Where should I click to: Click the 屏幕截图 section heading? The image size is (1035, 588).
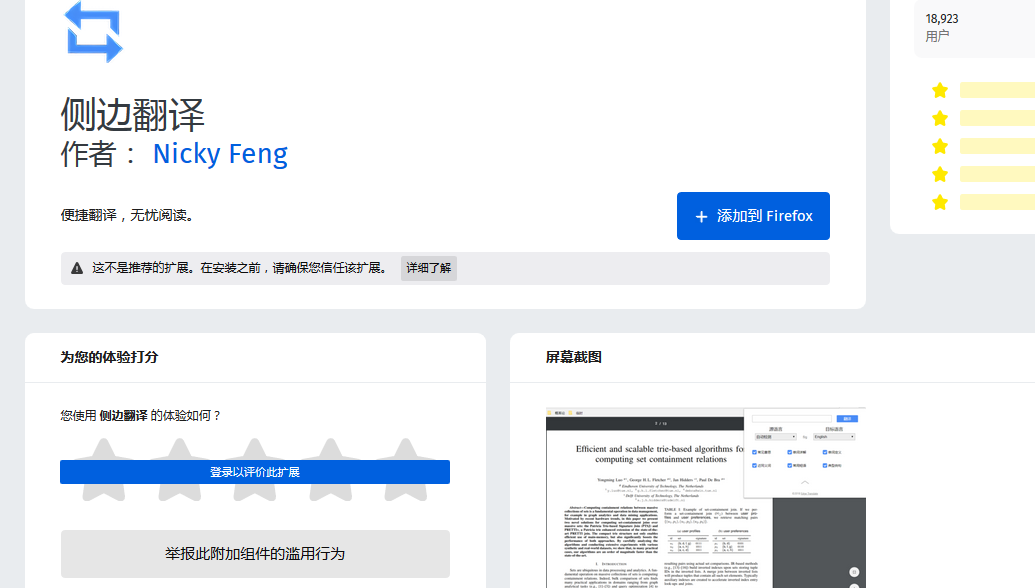[574, 357]
